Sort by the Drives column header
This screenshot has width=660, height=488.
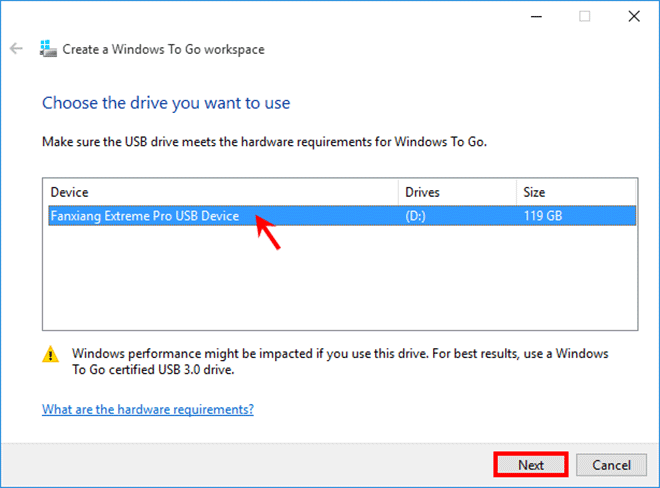point(457,192)
